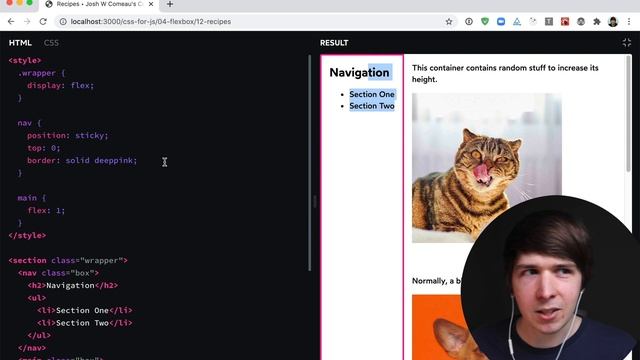Image resolution: width=640 pixels, height=360 pixels.
Task: Click the "main {" selector line
Action: click(x=32, y=198)
